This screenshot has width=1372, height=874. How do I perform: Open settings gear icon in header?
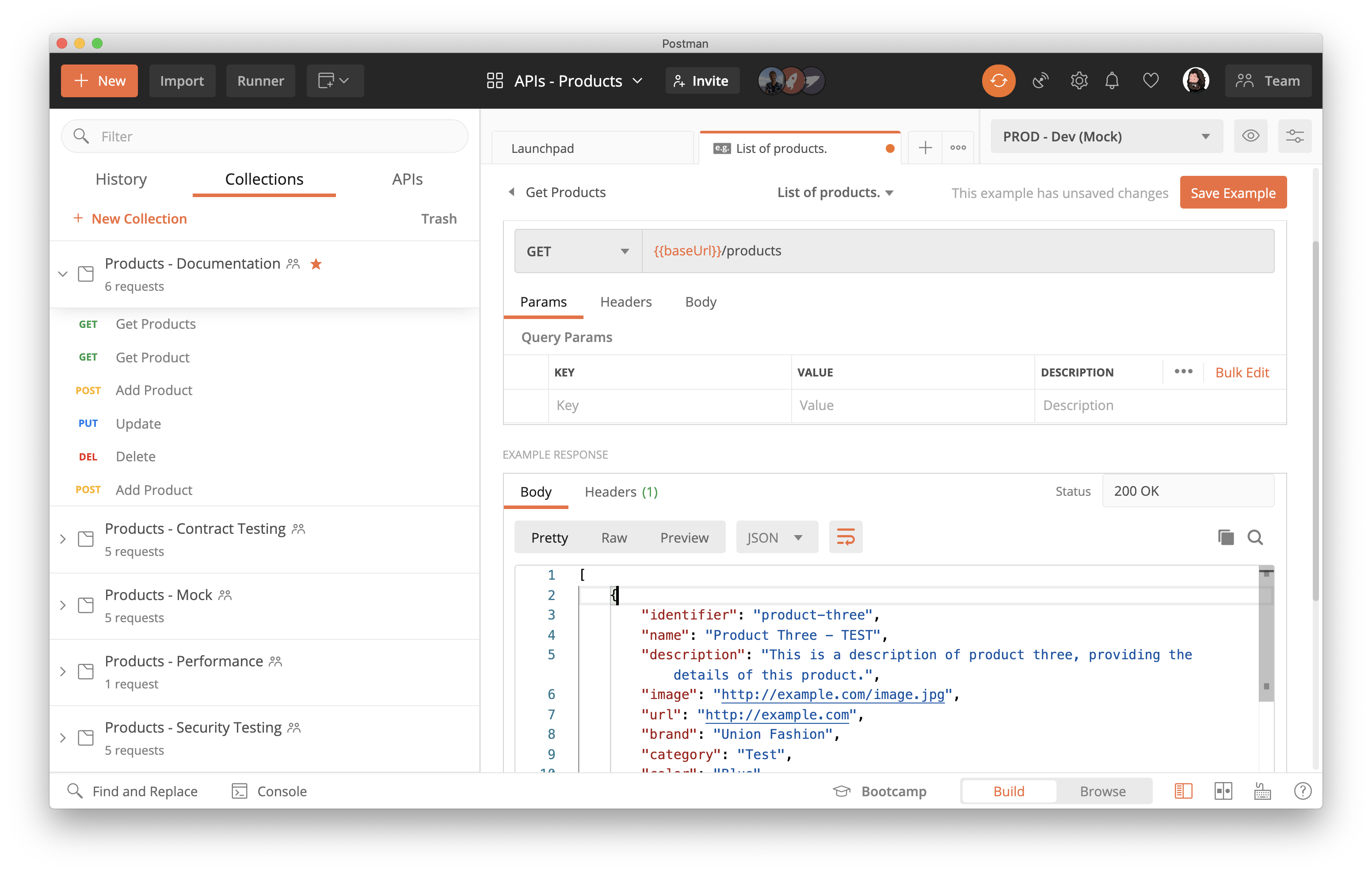click(1079, 80)
